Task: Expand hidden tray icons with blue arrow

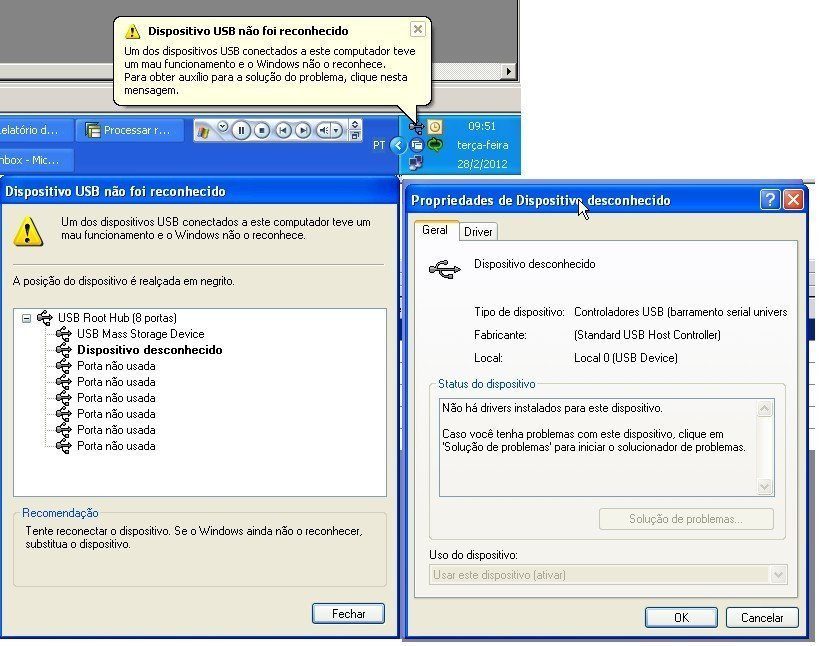Action: [398, 145]
